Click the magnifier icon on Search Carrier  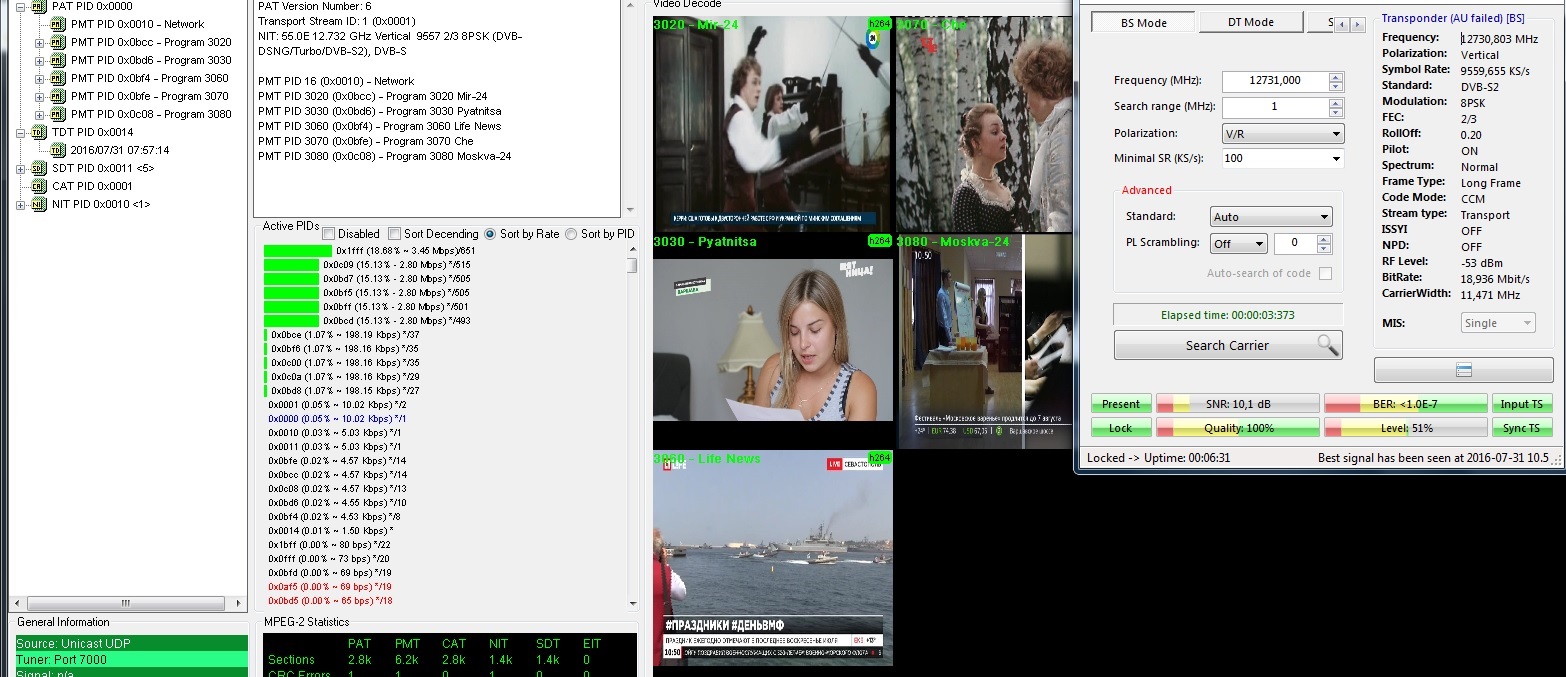coord(1327,345)
